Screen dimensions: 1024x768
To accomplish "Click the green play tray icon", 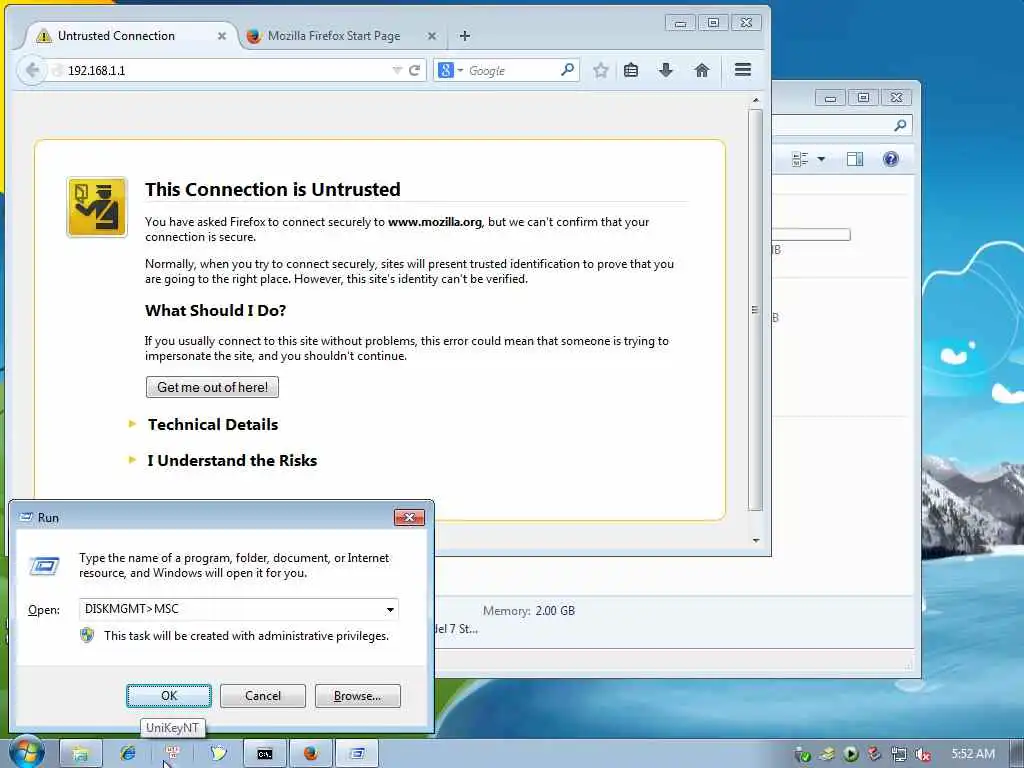I will coord(850,754).
